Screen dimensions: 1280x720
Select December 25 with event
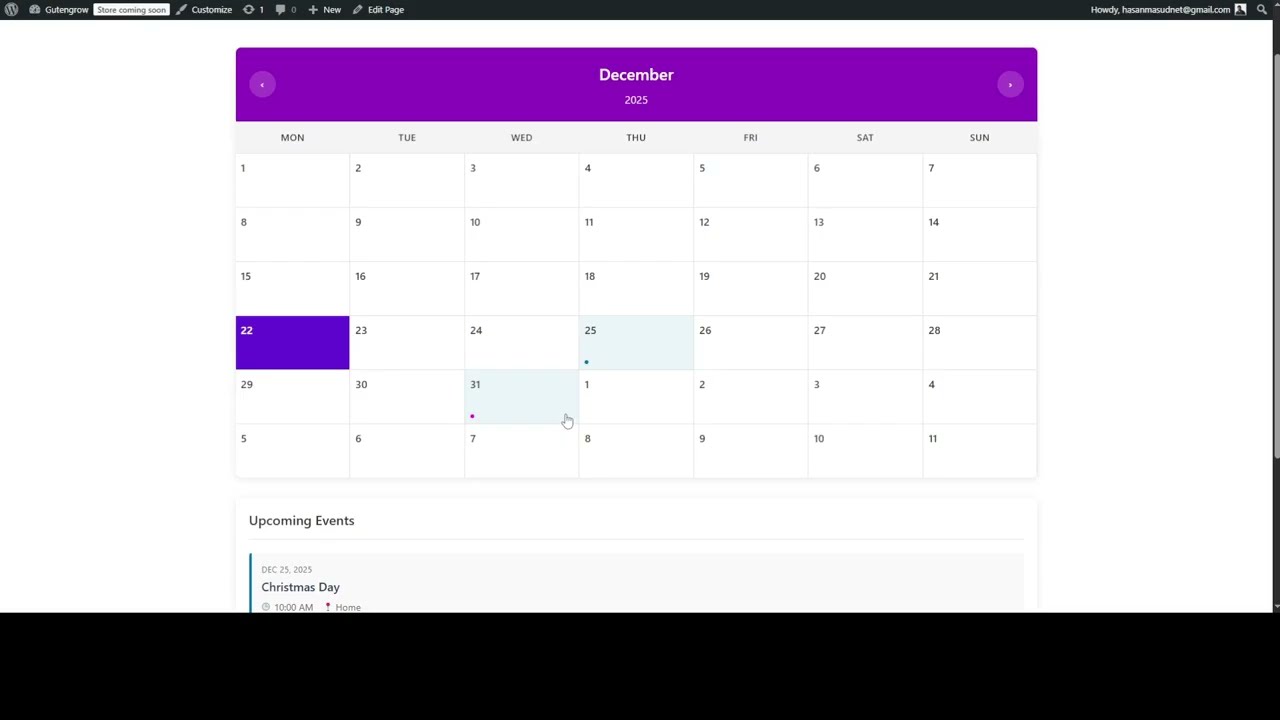coord(636,342)
